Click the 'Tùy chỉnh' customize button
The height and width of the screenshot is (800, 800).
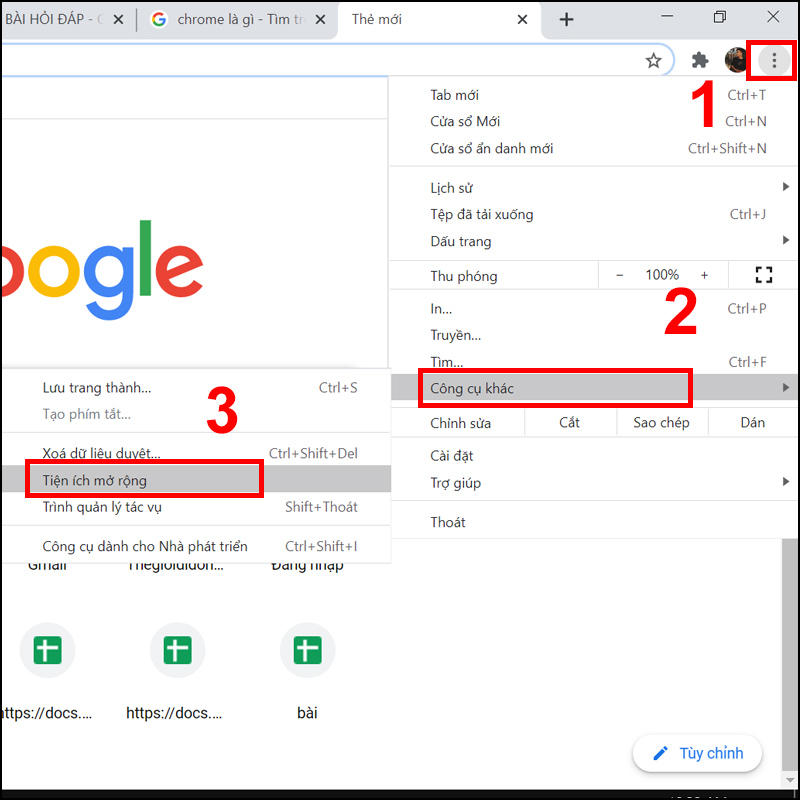click(x=697, y=753)
